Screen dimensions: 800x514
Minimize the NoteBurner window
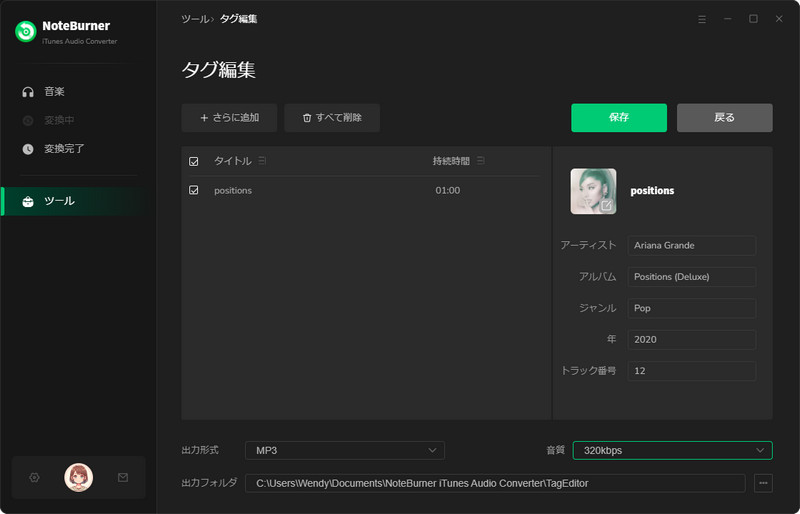click(728, 19)
